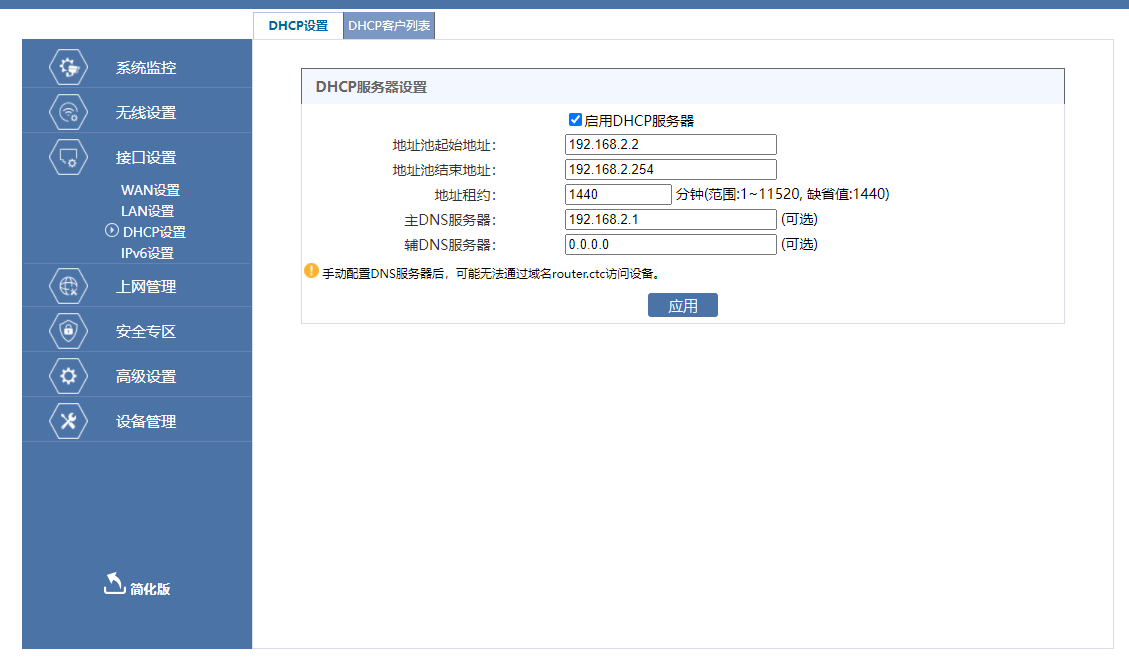This screenshot has height=669, width=1129.
Task: Click the 高级设置 gear icon
Action: point(68,376)
